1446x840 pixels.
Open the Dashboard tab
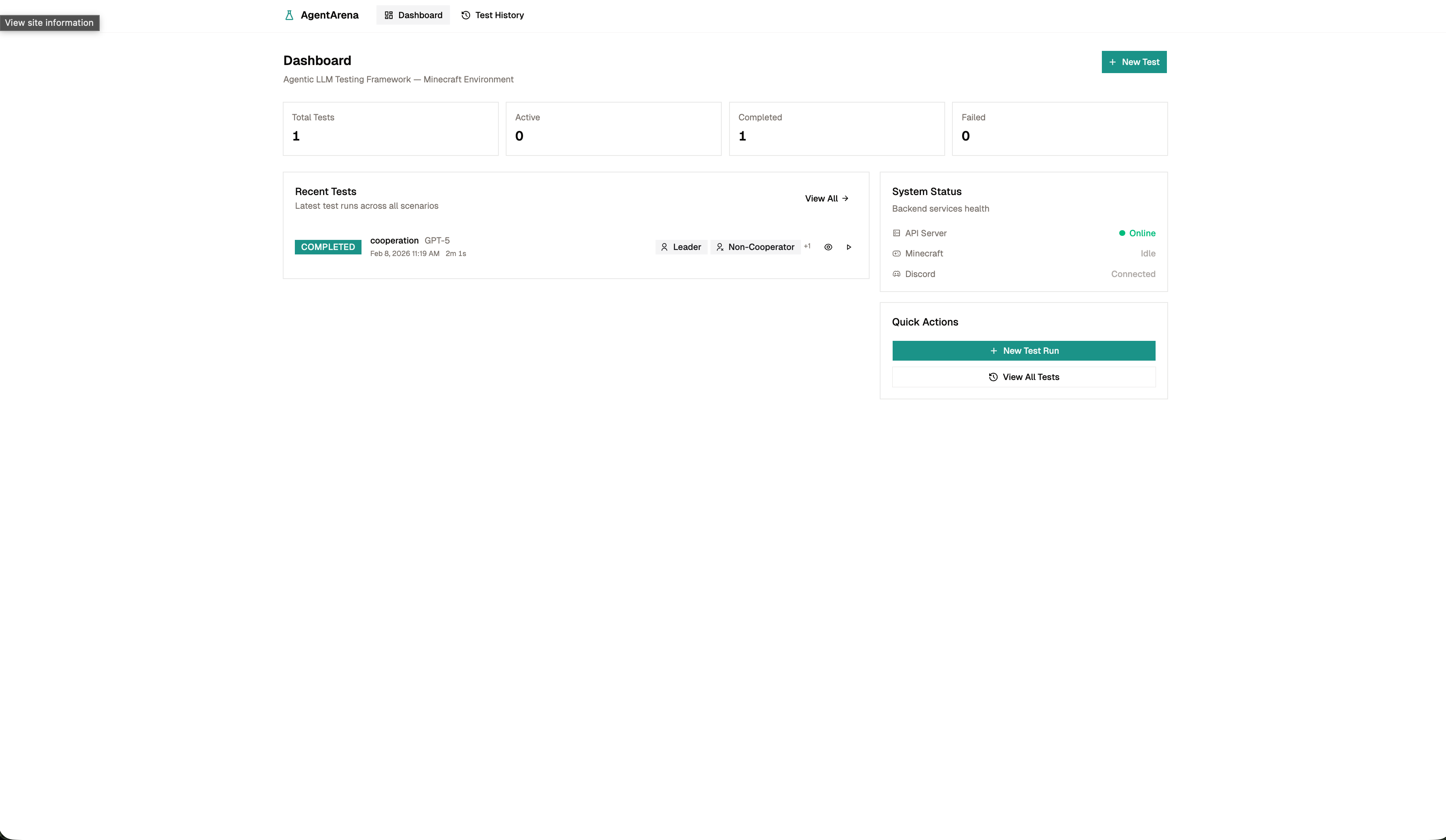point(413,15)
